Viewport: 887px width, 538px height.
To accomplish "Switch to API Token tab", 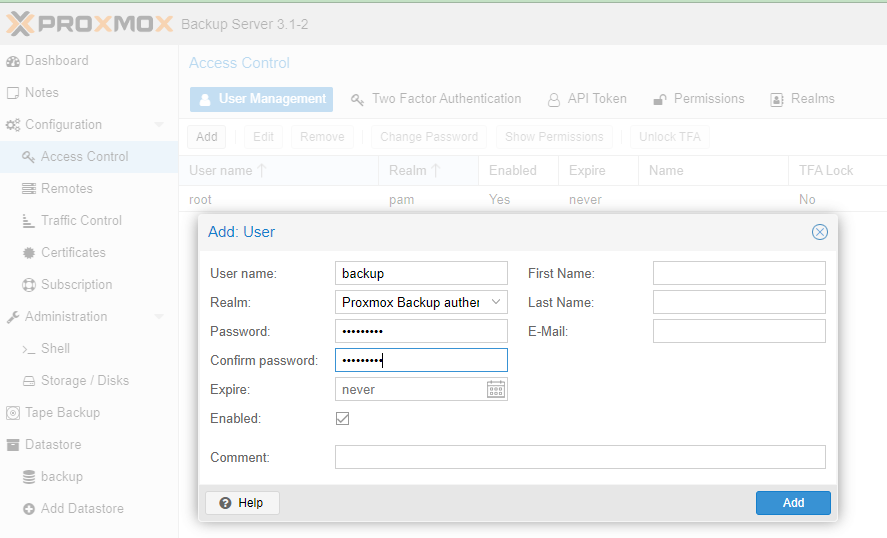I will (x=587, y=99).
